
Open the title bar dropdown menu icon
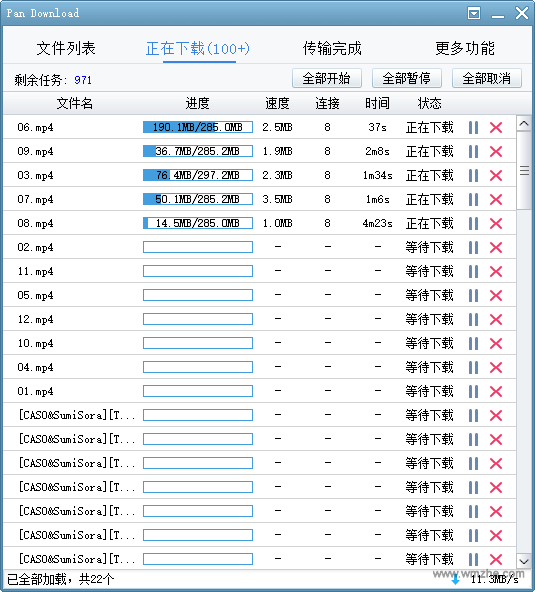pos(474,14)
